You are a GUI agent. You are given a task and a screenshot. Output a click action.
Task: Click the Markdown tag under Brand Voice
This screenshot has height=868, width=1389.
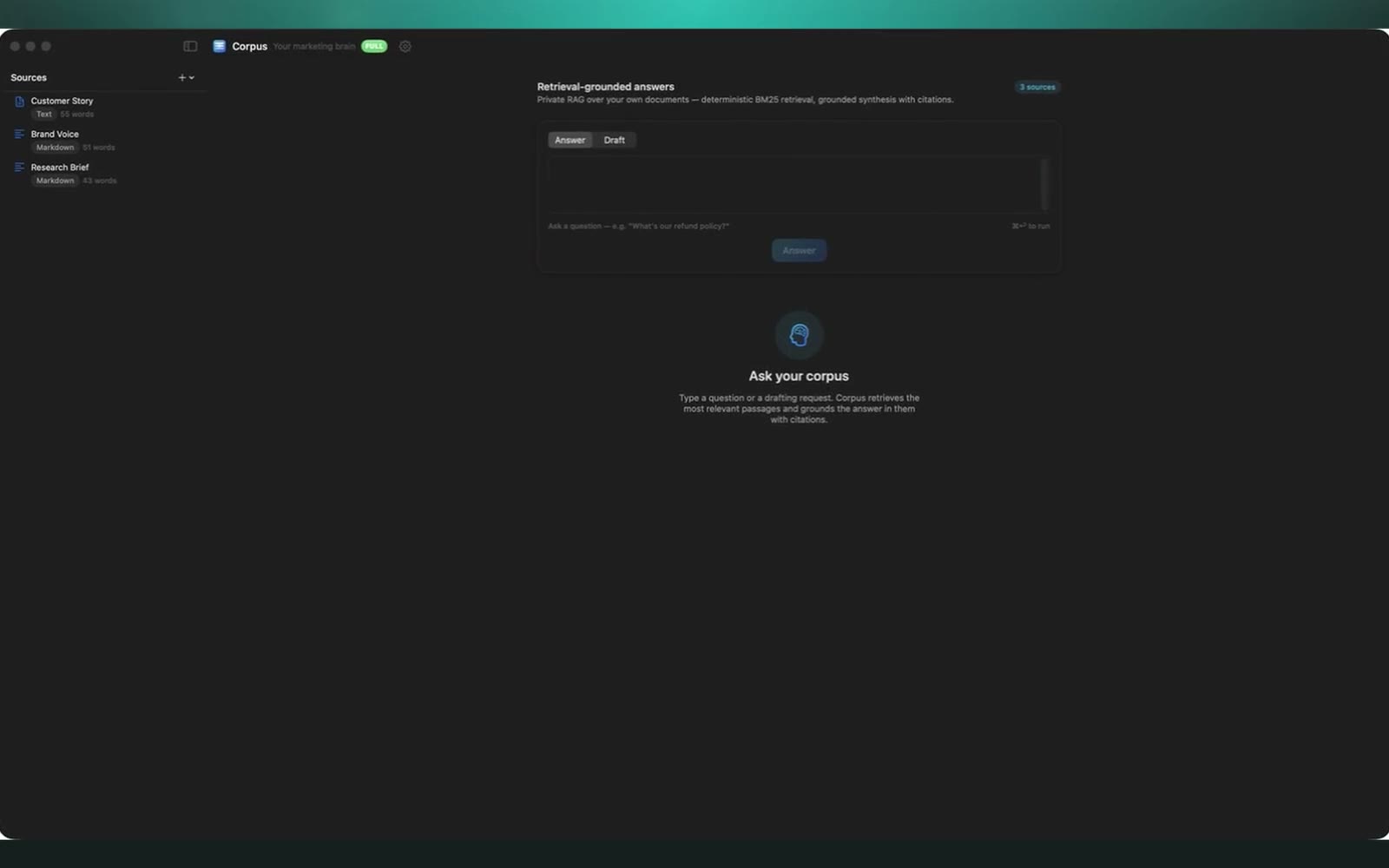pos(55,148)
